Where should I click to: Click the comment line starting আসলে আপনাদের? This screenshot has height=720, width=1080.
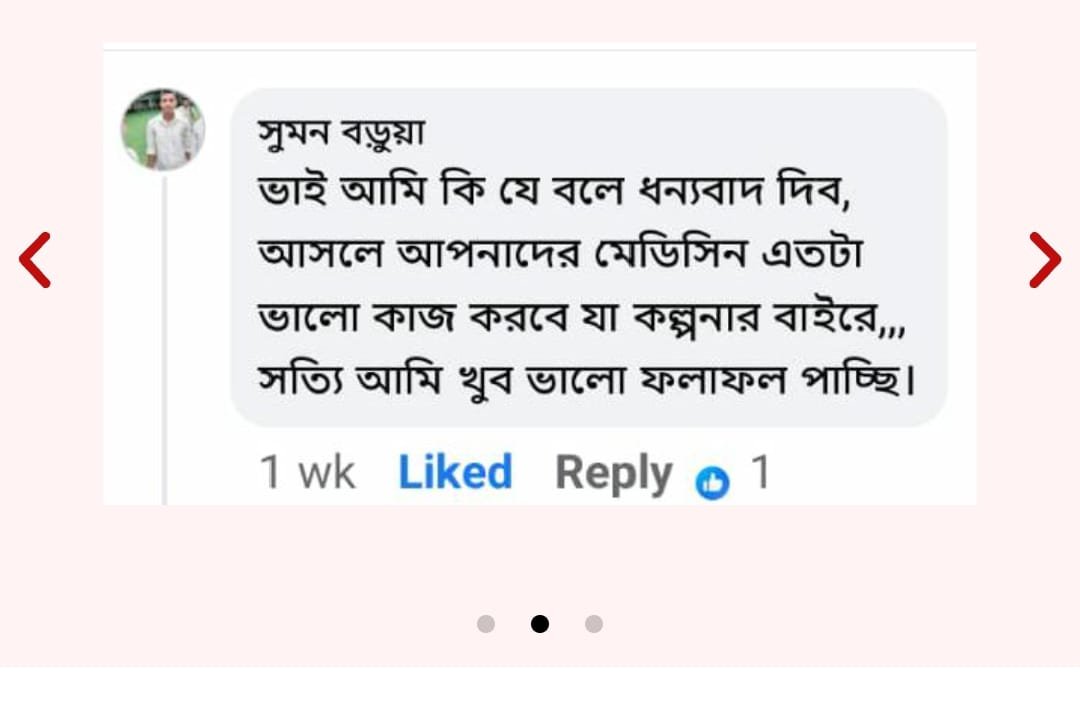[560, 256]
